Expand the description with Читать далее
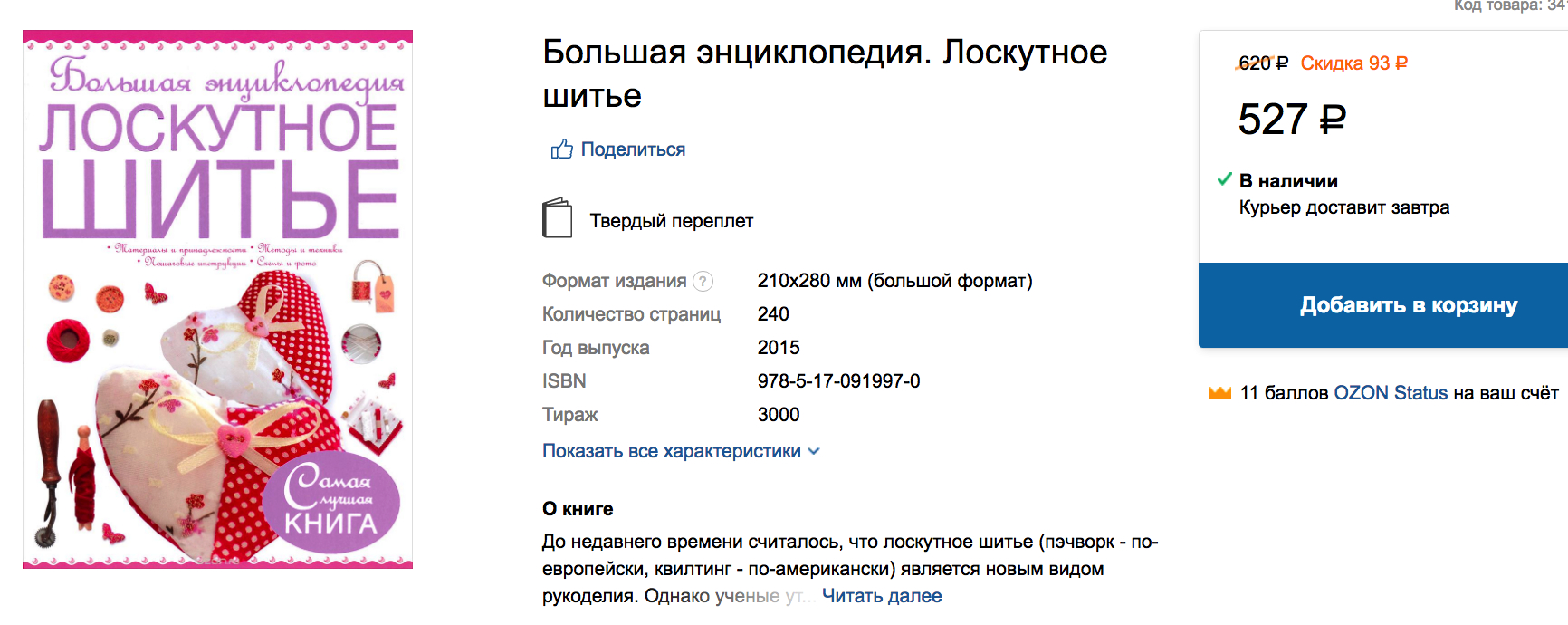Viewport: 1568px width, 625px height. pos(882,596)
